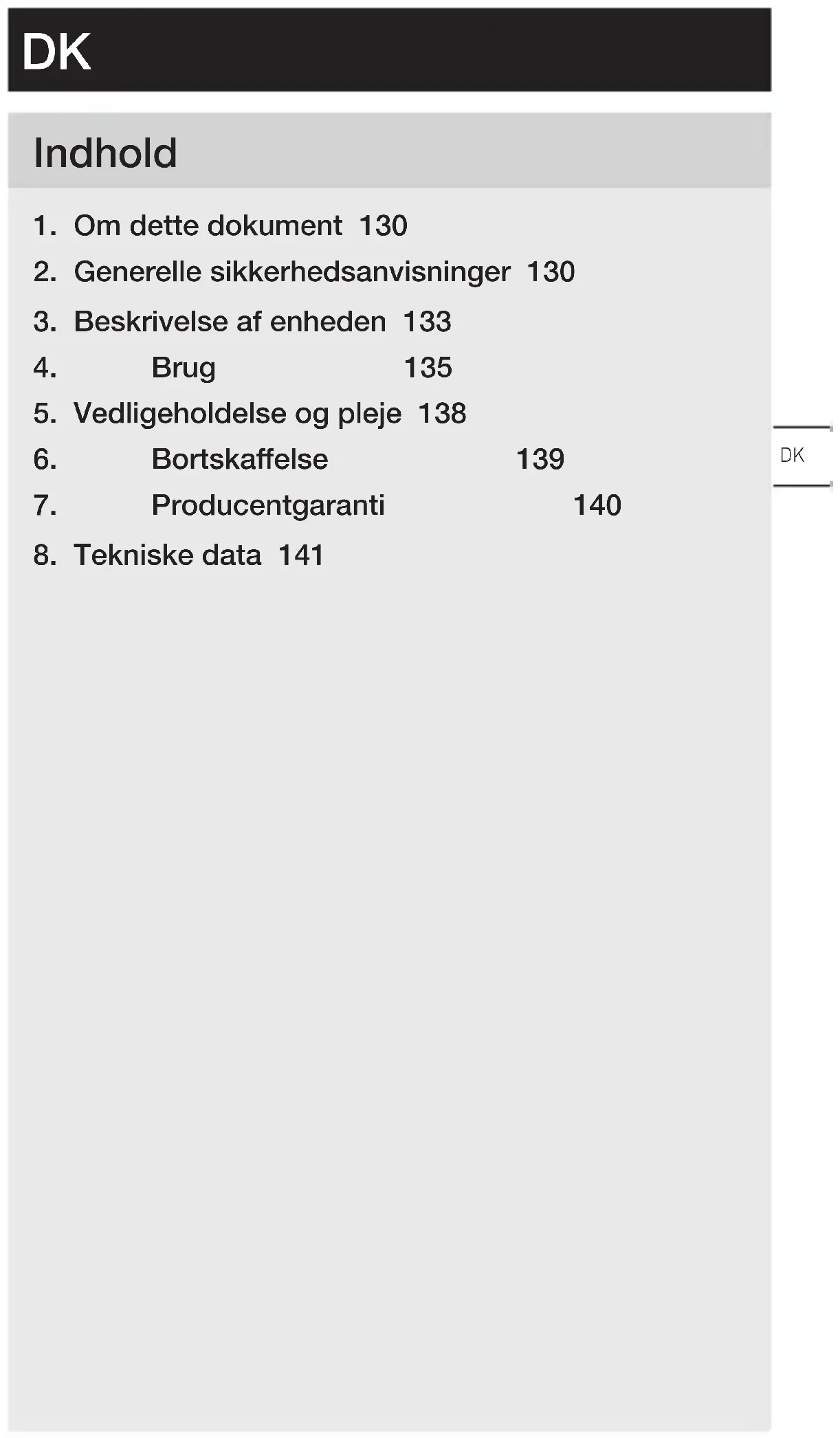This screenshot has height=1438, width=840.
Task: Click the large DK title in black header
Action: pos(56,52)
